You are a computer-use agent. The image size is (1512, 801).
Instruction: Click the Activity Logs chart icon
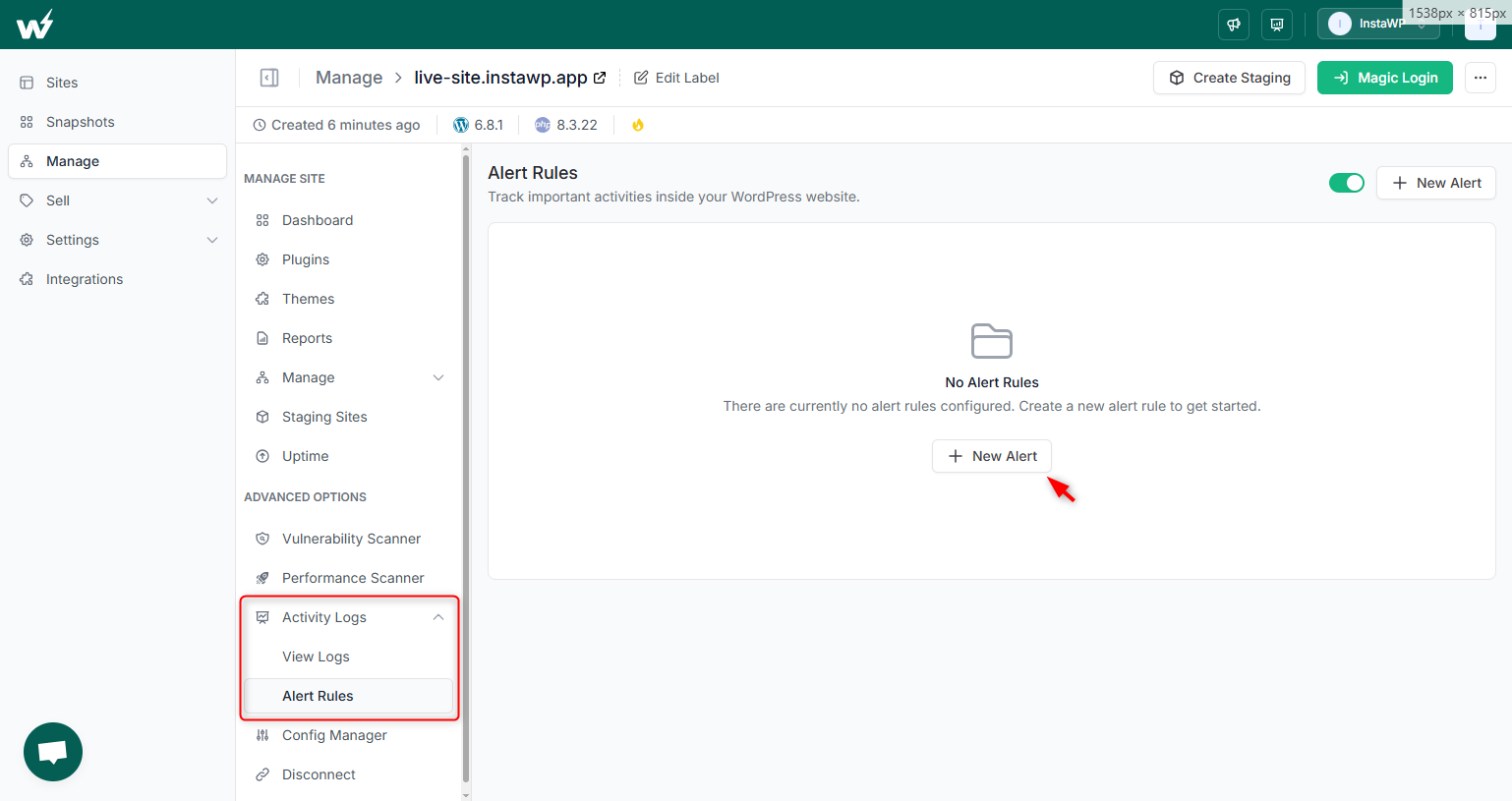(262, 617)
